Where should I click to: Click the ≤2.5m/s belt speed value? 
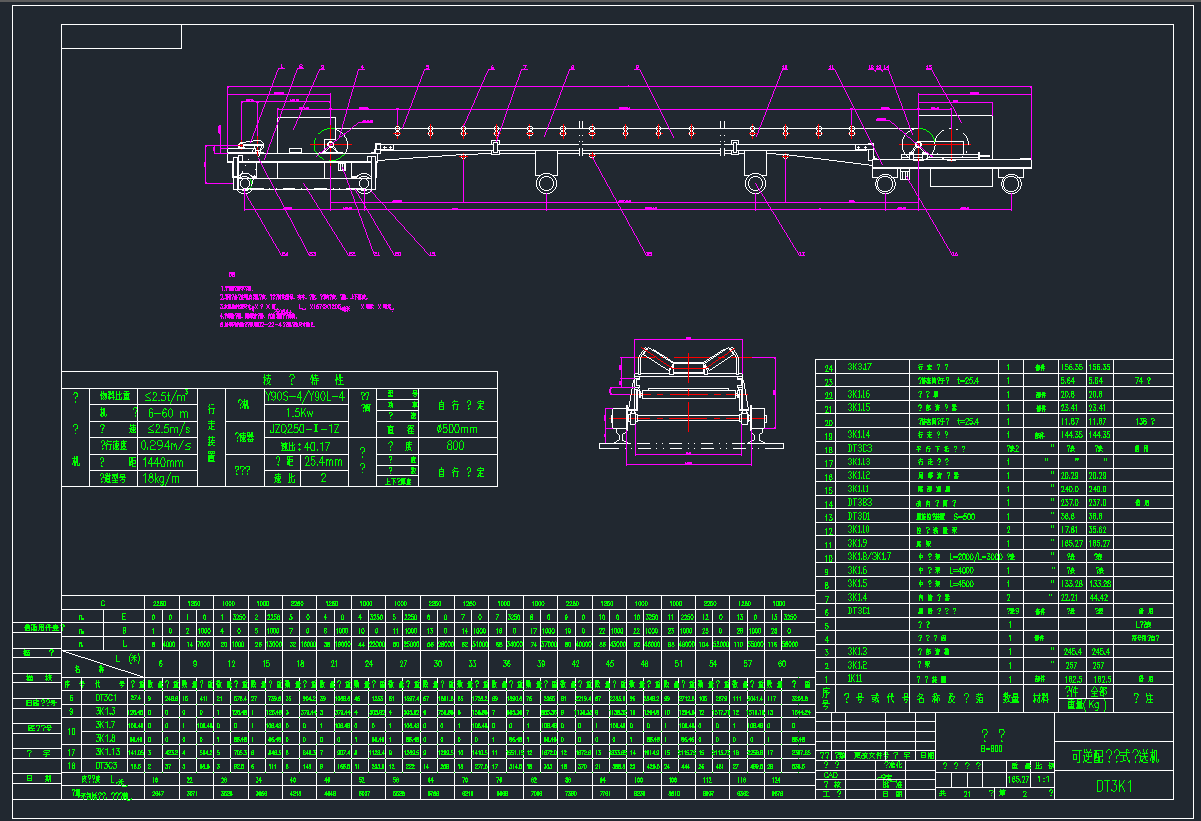click(x=168, y=429)
